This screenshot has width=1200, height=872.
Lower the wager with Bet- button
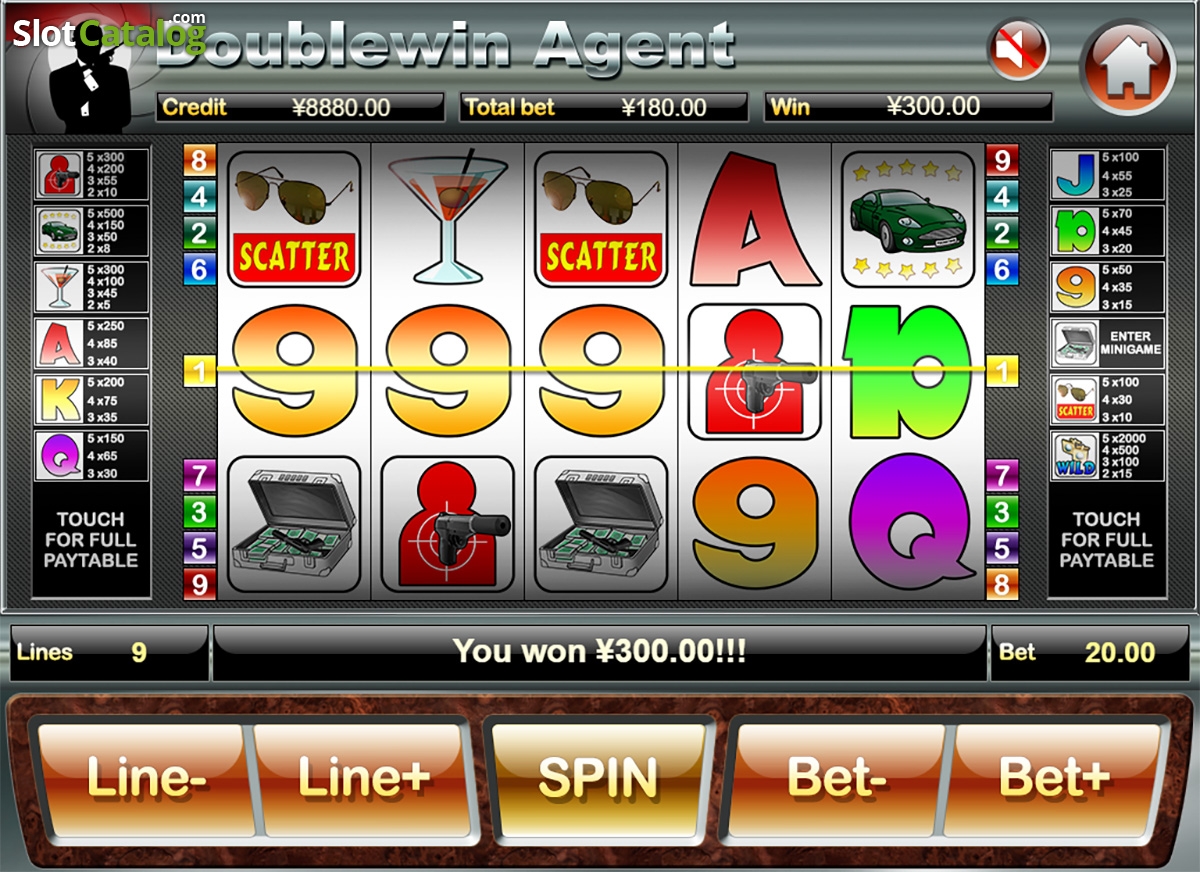click(x=837, y=779)
